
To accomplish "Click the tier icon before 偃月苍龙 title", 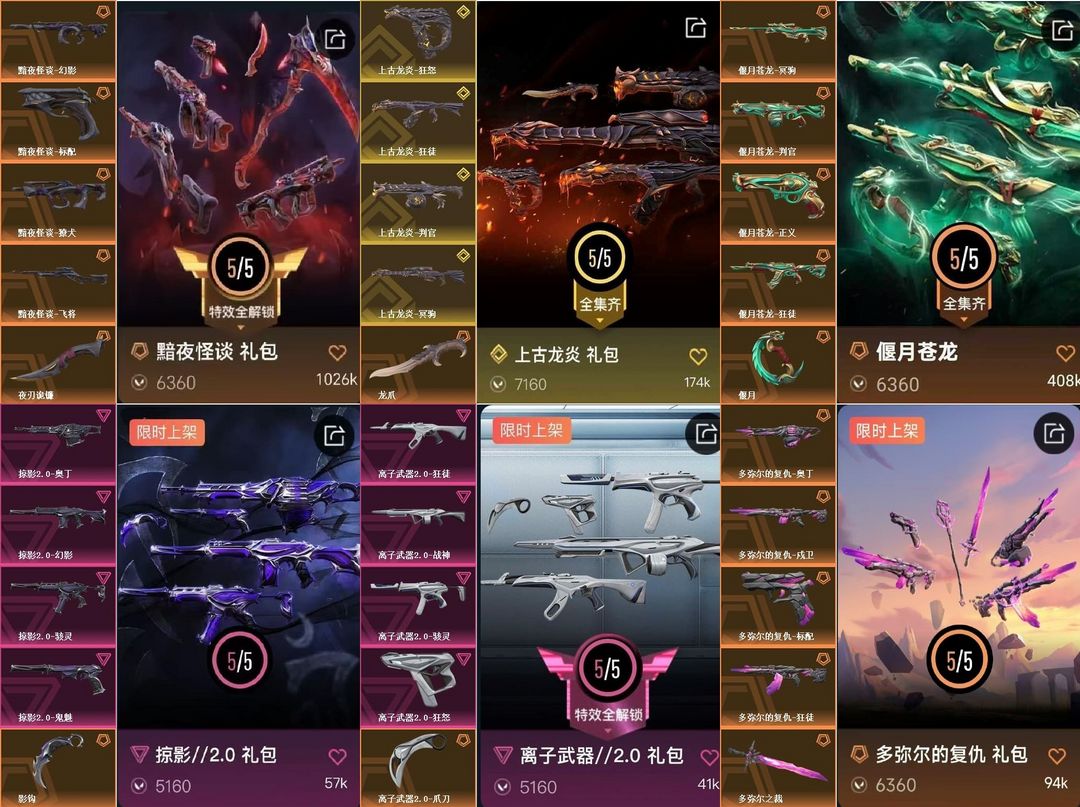I will coord(858,351).
